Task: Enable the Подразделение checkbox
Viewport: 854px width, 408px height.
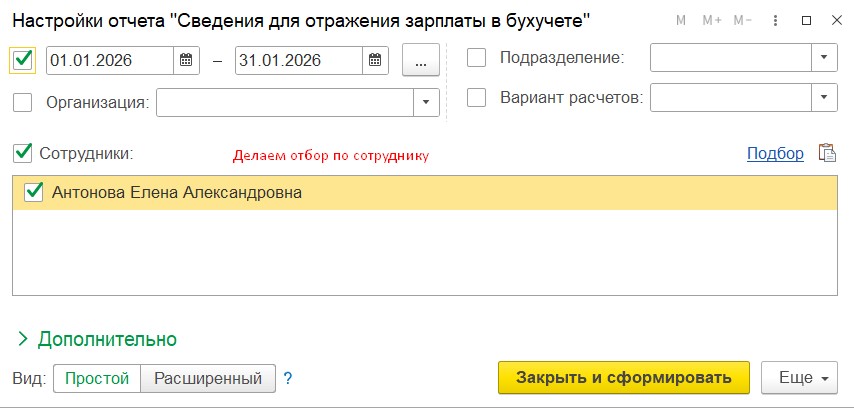Action: pyautogui.click(x=477, y=58)
